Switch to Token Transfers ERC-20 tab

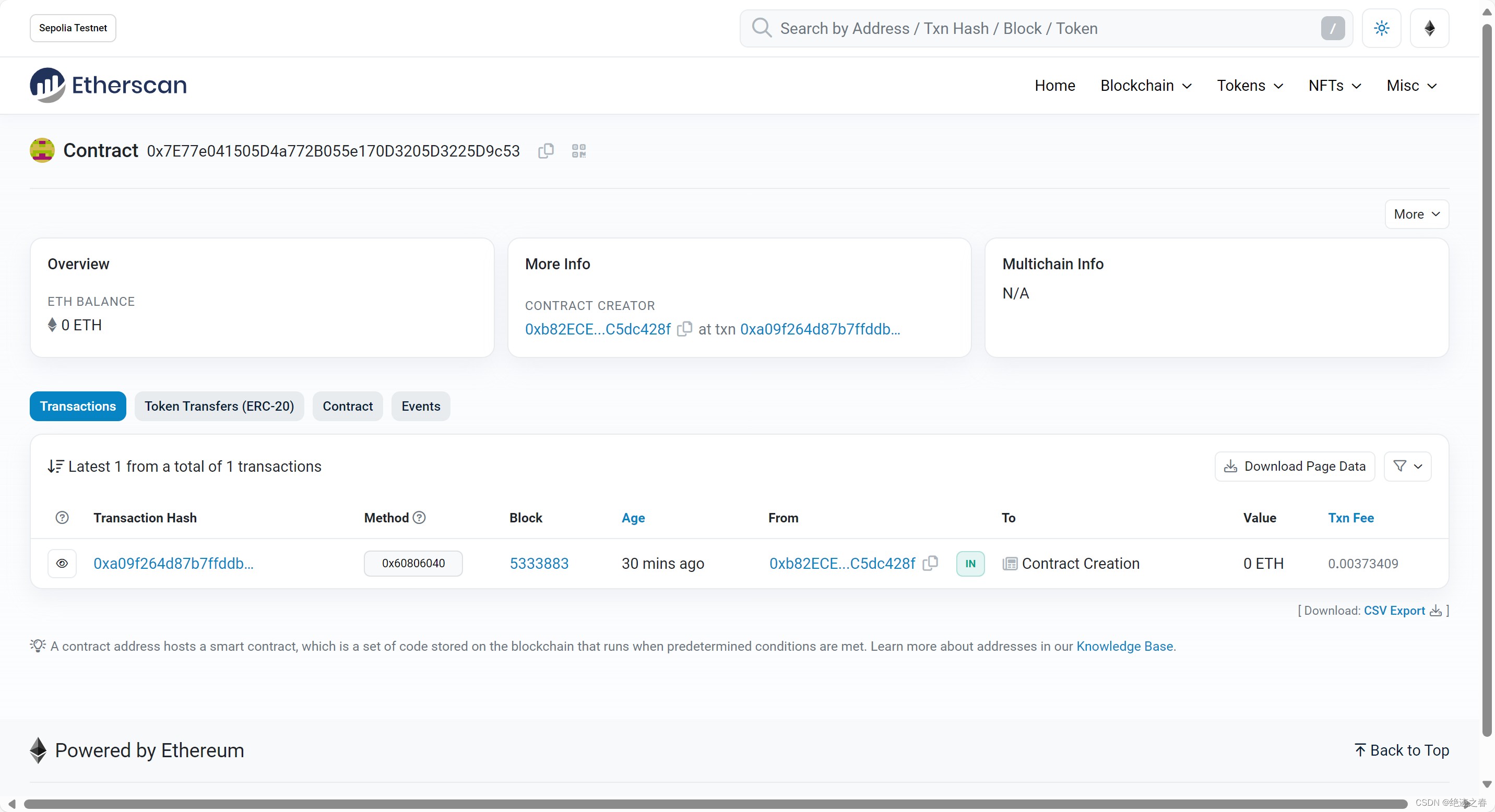click(218, 406)
